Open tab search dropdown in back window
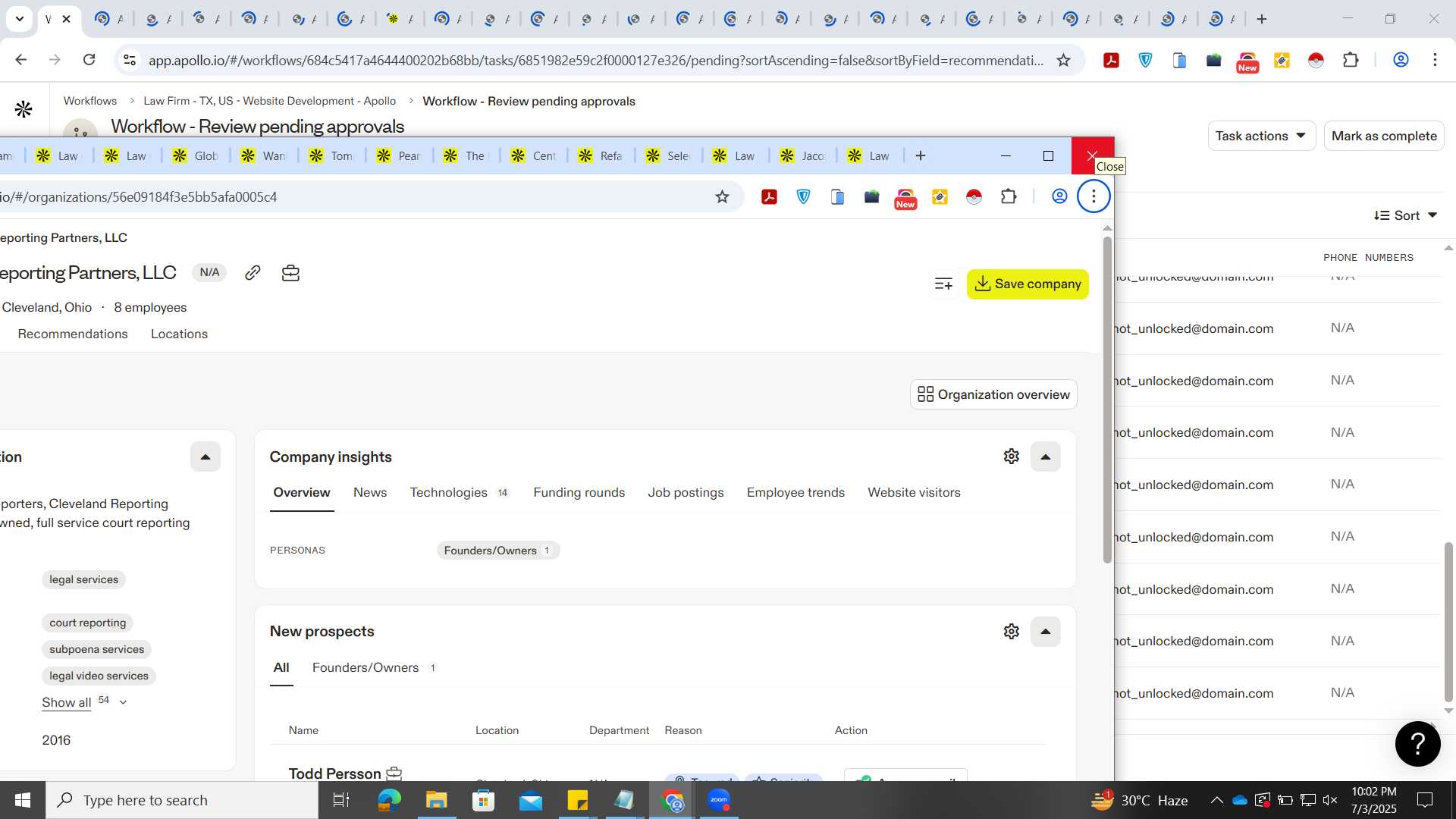The width and height of the screenshot is (1456, 819). pos(19,19)
